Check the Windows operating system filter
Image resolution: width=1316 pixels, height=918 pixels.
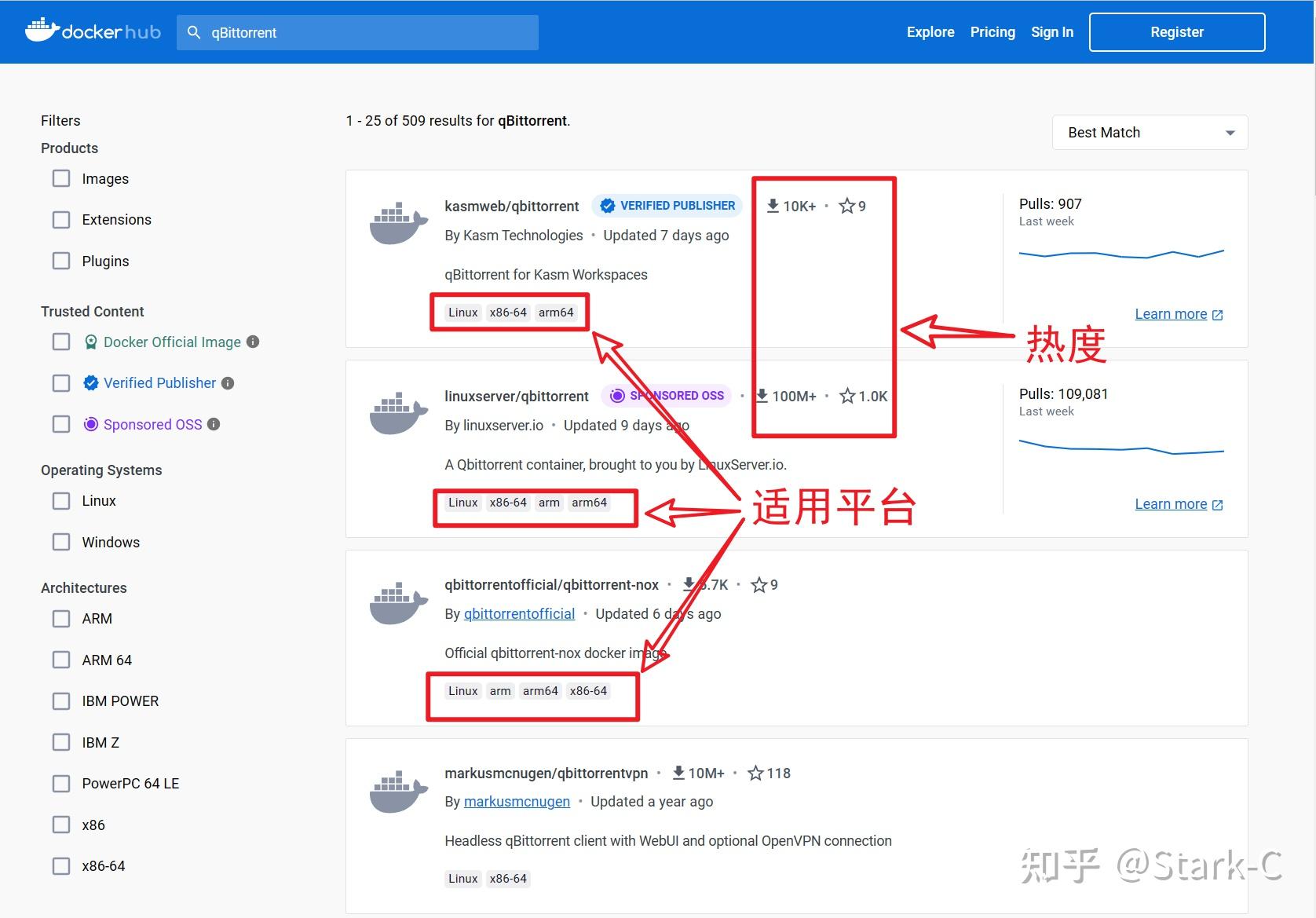61,541
